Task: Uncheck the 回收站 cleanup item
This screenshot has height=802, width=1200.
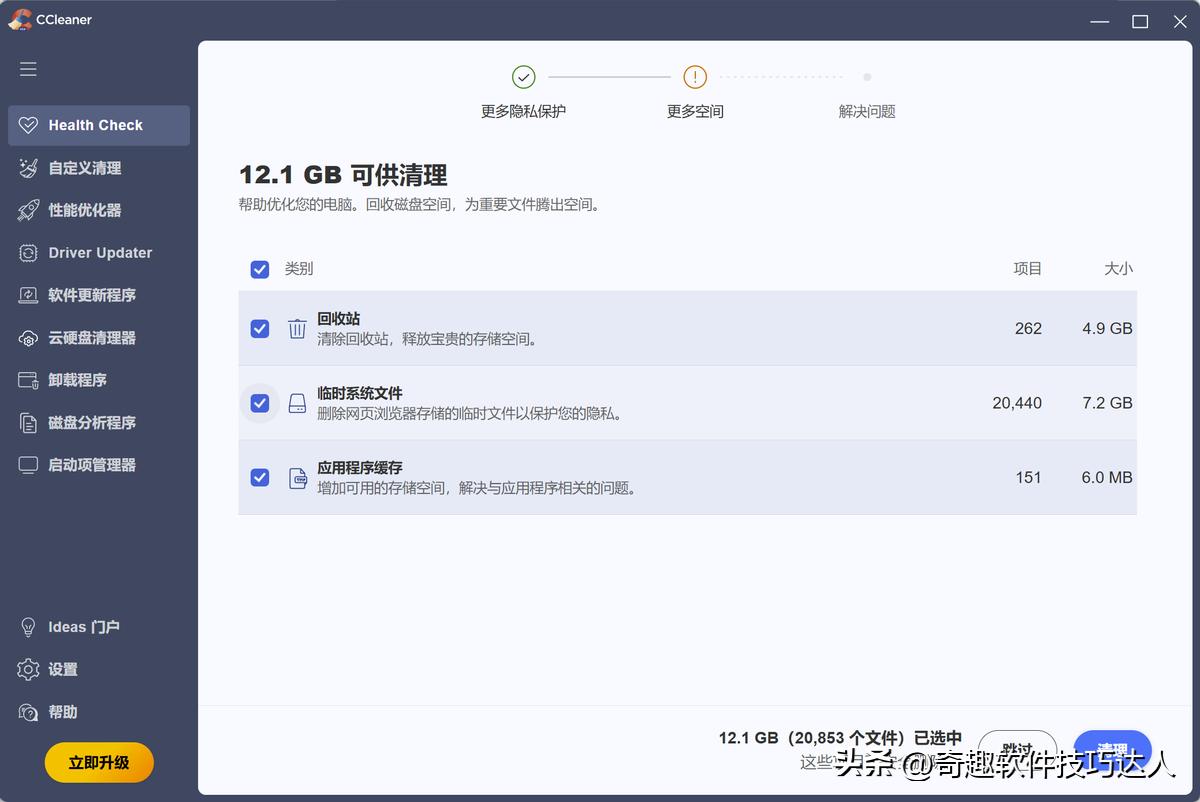Action: [x=259, y=328]
